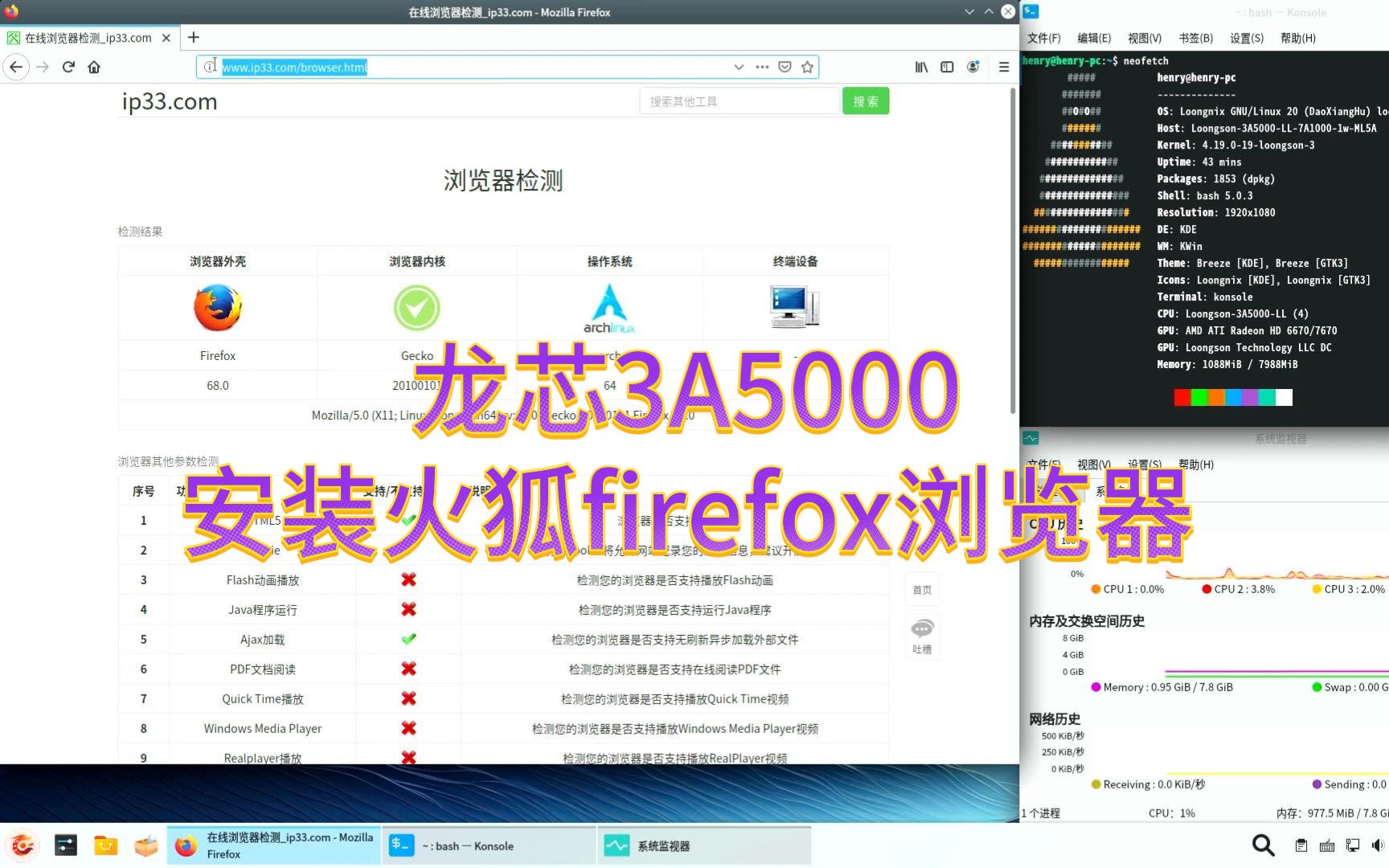1389x868 pixels.
Task: Click 'Java程序运行' row label
Action: [263, 610]
